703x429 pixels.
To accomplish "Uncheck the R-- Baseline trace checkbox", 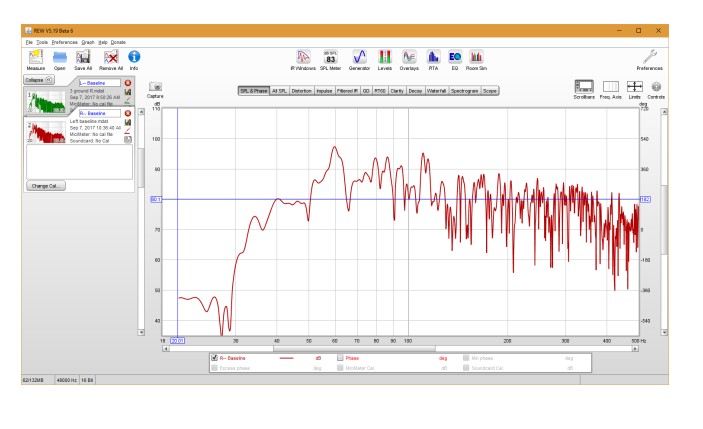I will pos(215,357).
